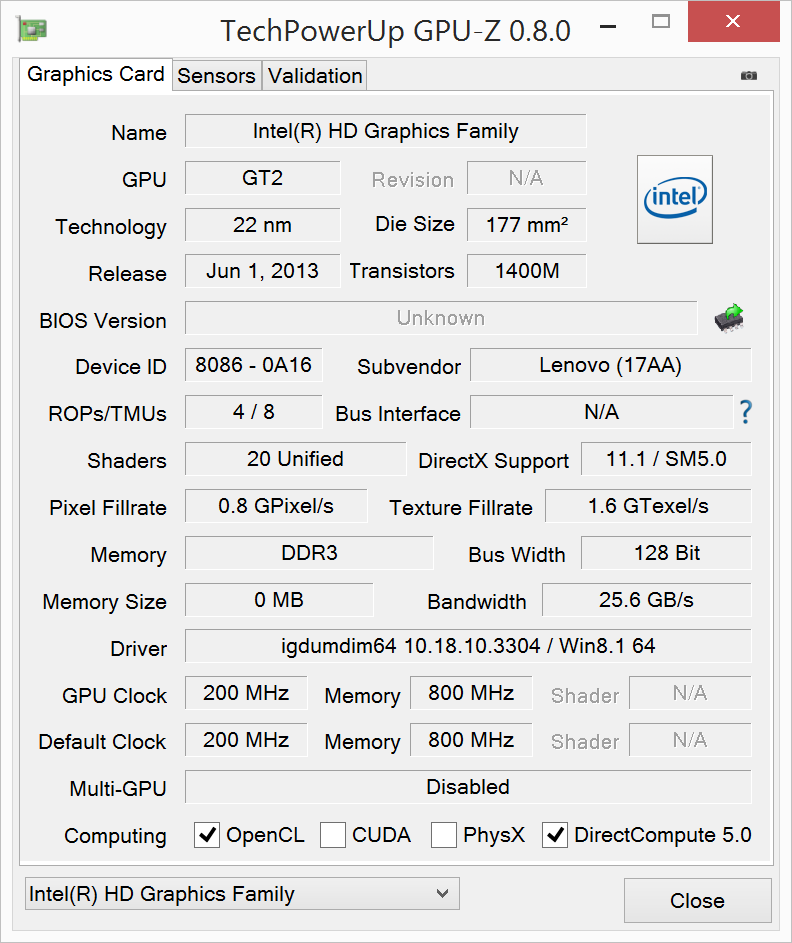The image size is (792, 943).
Task: Open the Validation tab
Action: (315, 76)
